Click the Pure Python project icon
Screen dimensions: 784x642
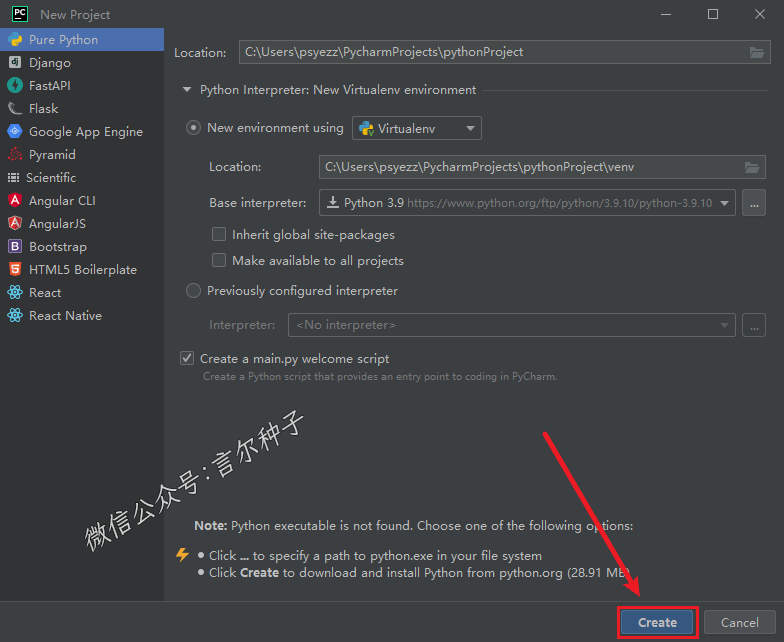[x=15, y=40]
